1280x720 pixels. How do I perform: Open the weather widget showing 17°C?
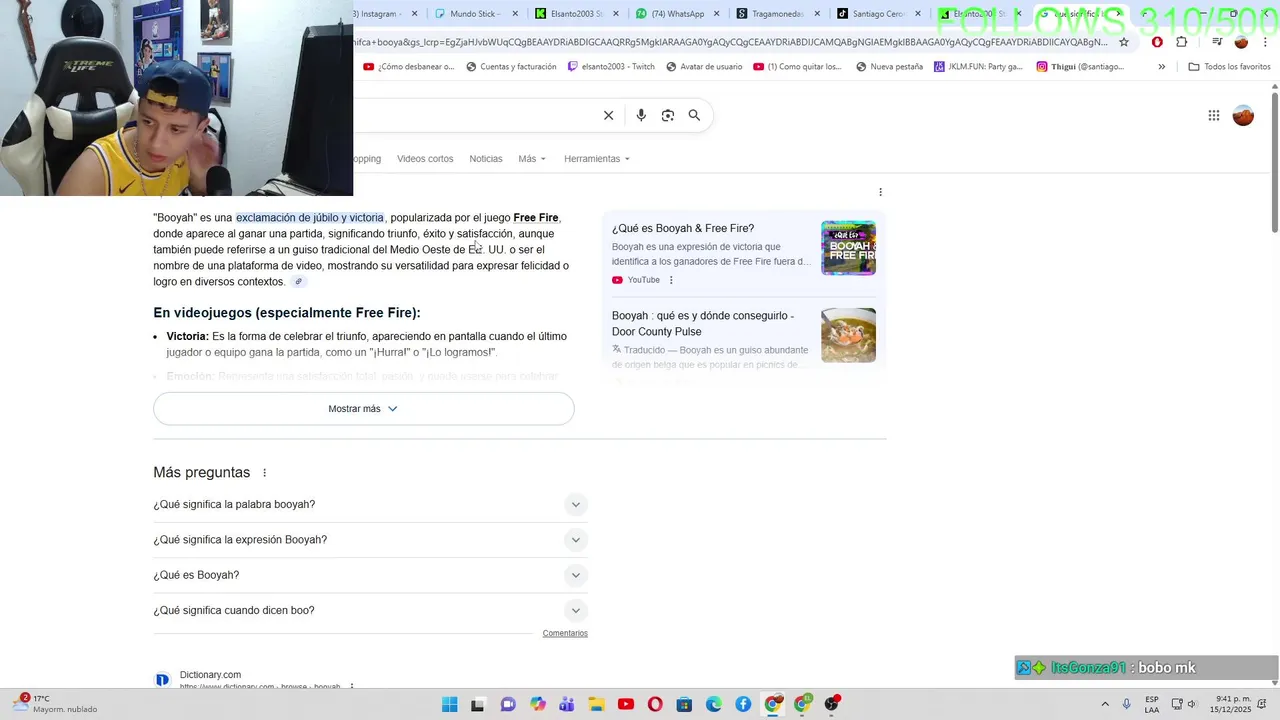(x=55, y=704)
